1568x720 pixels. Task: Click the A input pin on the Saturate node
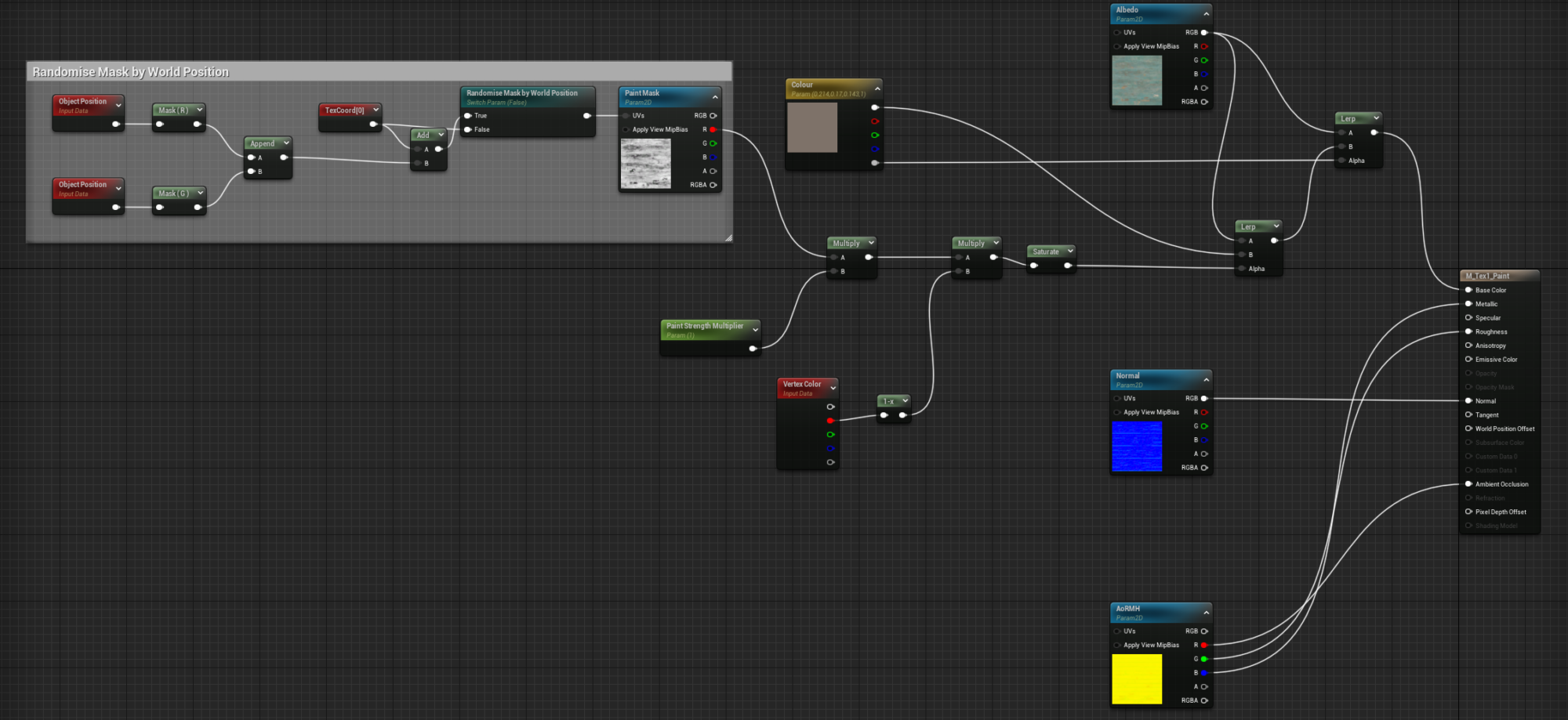[x=1034, y=263]
